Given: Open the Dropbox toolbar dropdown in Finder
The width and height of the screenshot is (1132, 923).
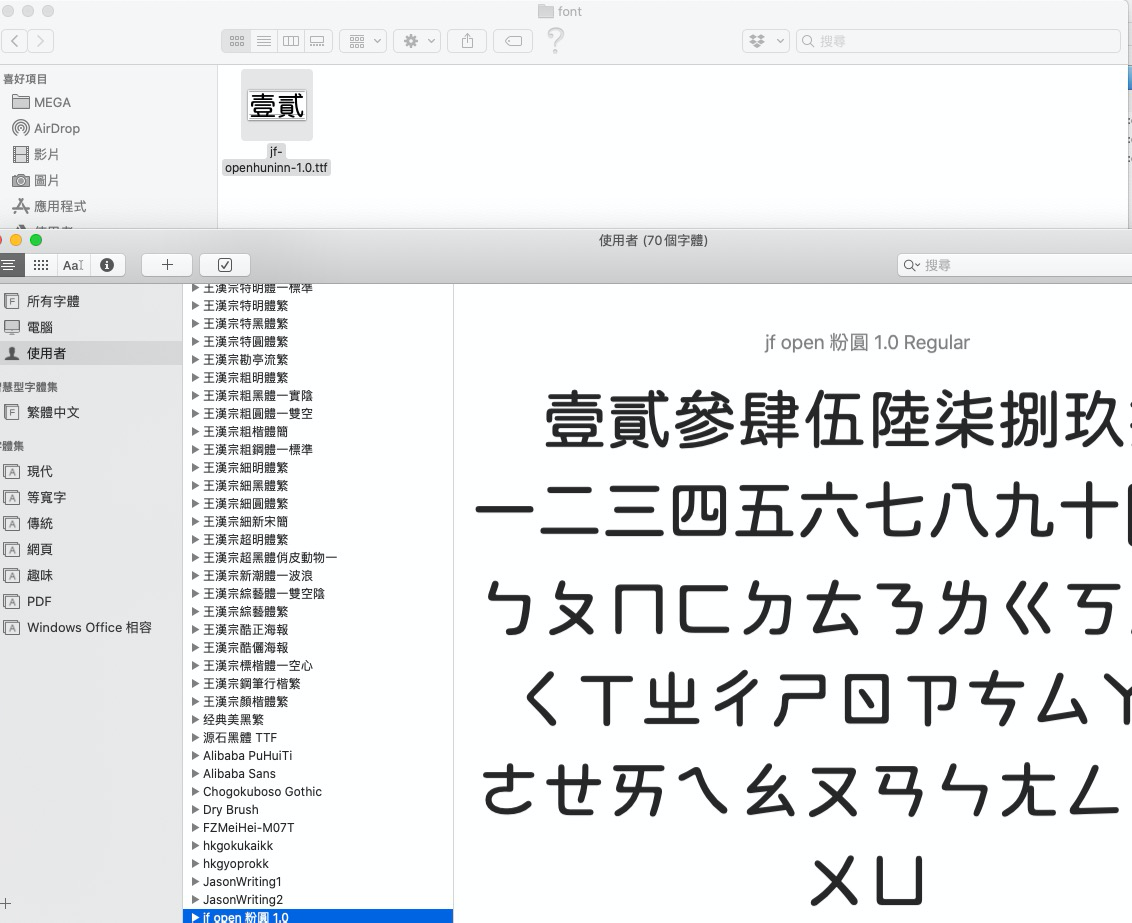Looking at the screenshot, I should [765, 41].
